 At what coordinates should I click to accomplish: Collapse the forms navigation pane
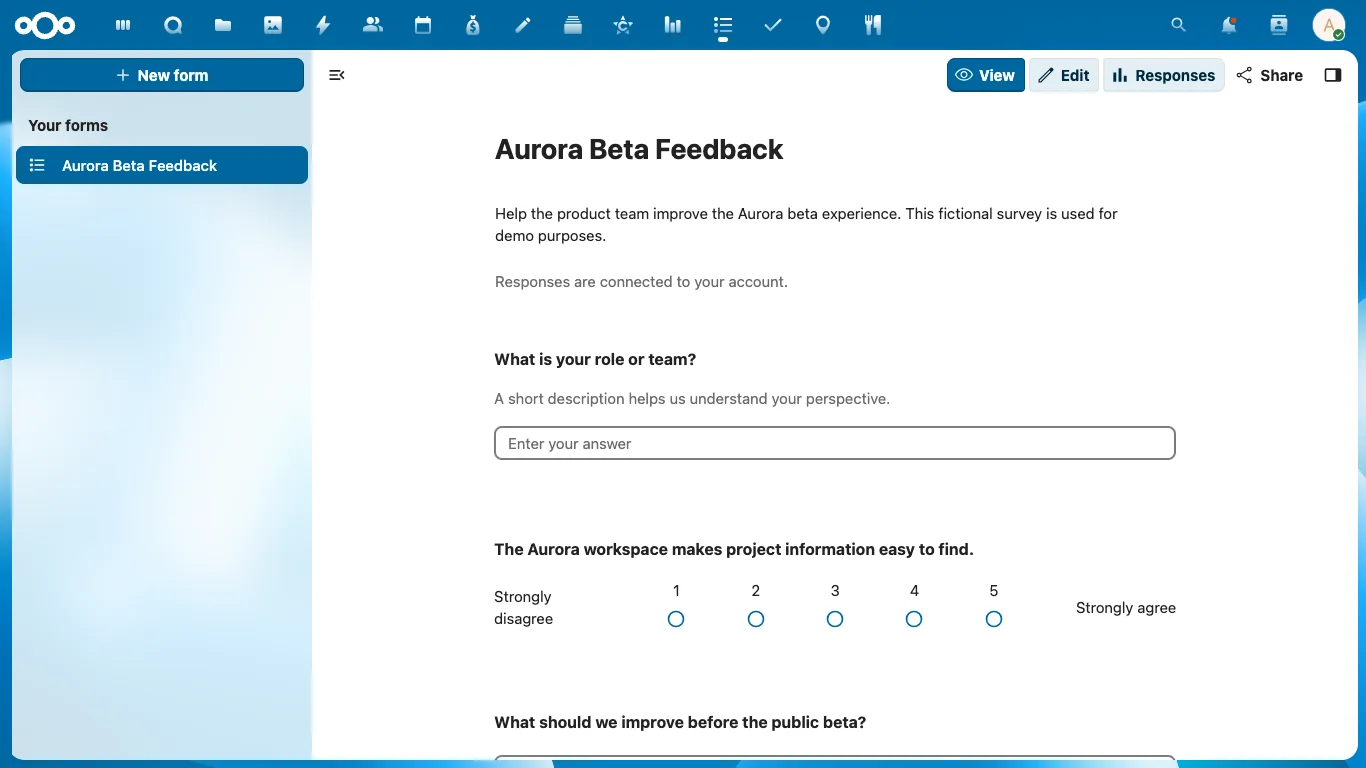(337, 75)
